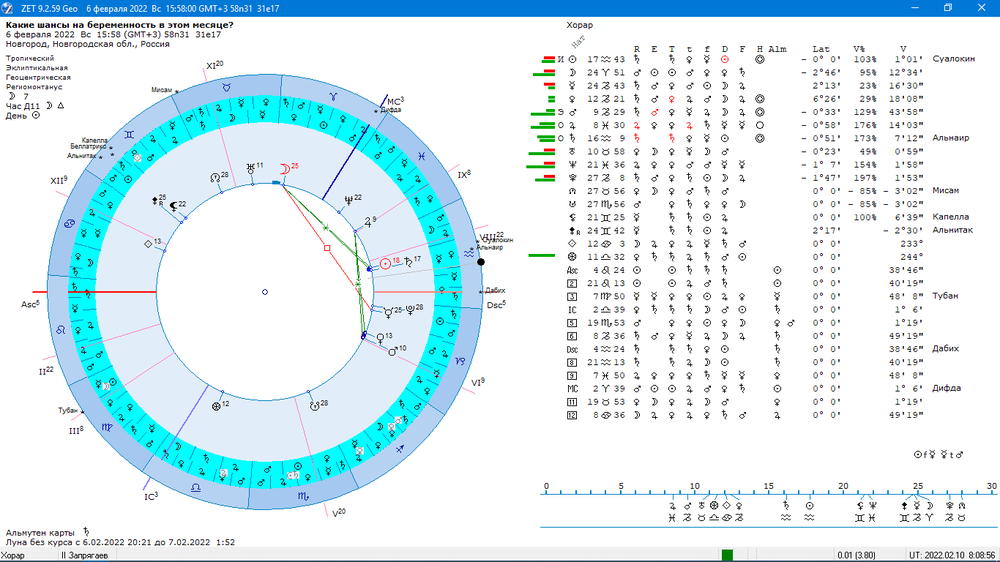1000x562 pixels.
Task: Select the Capricorn sign glyph on outer ring
Action: pos(460,361)
